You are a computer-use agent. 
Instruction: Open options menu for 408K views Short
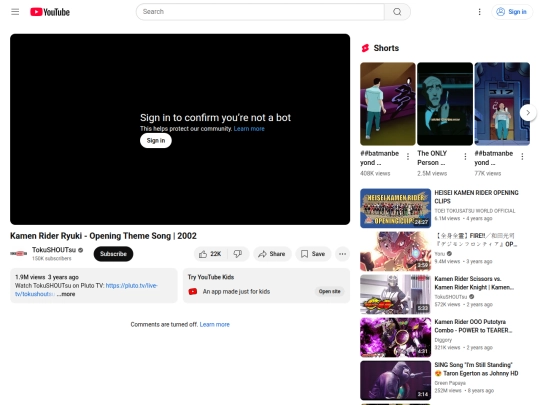[x=408, y=157]
